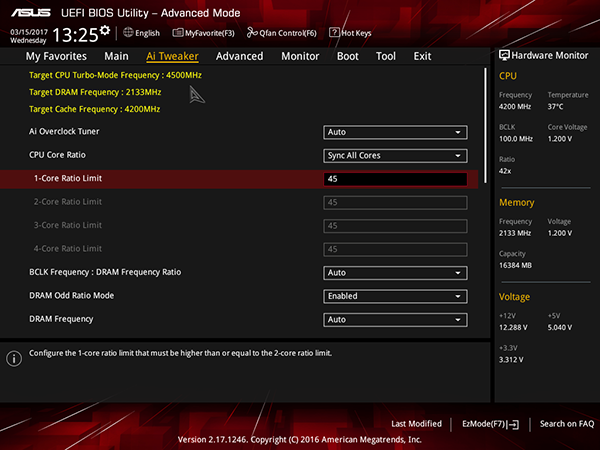600x450 pixels.
Task: Click the Hot Keys question mark icon
Action: 334,33
